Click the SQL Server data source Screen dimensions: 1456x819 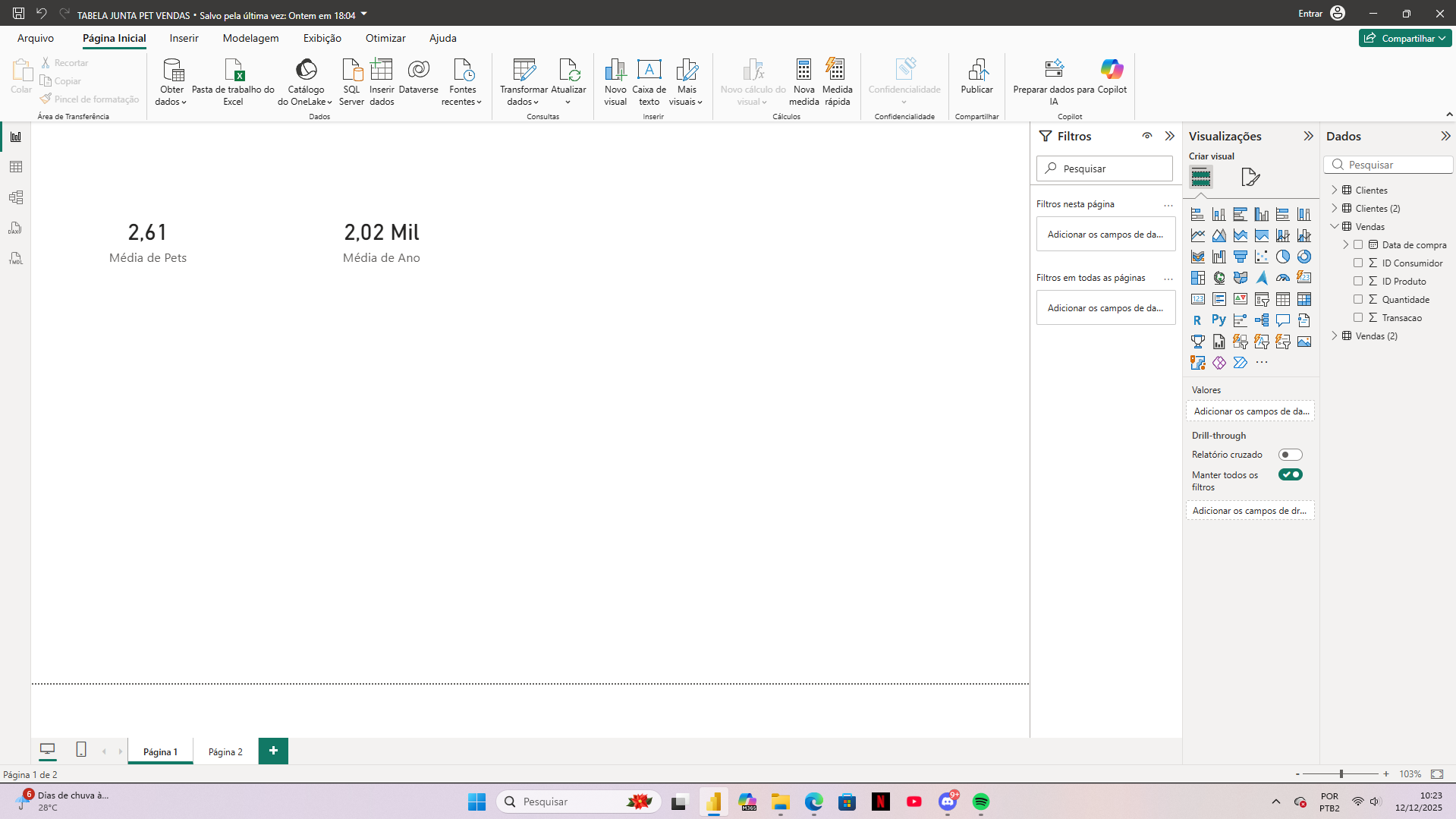(351, 82)
